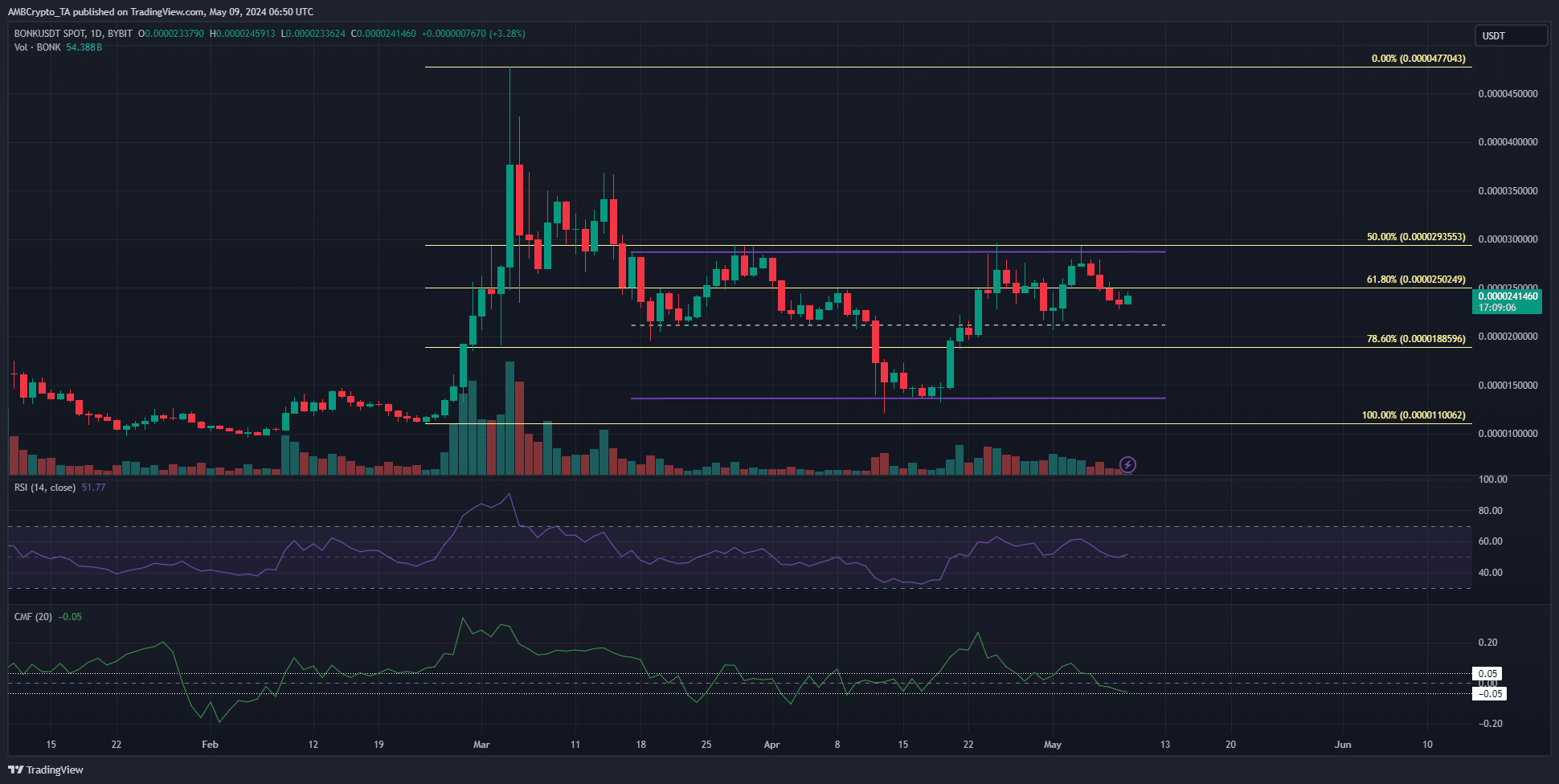Click the Mar date label on time axis

pyautogui.click(x=481, y=745)
